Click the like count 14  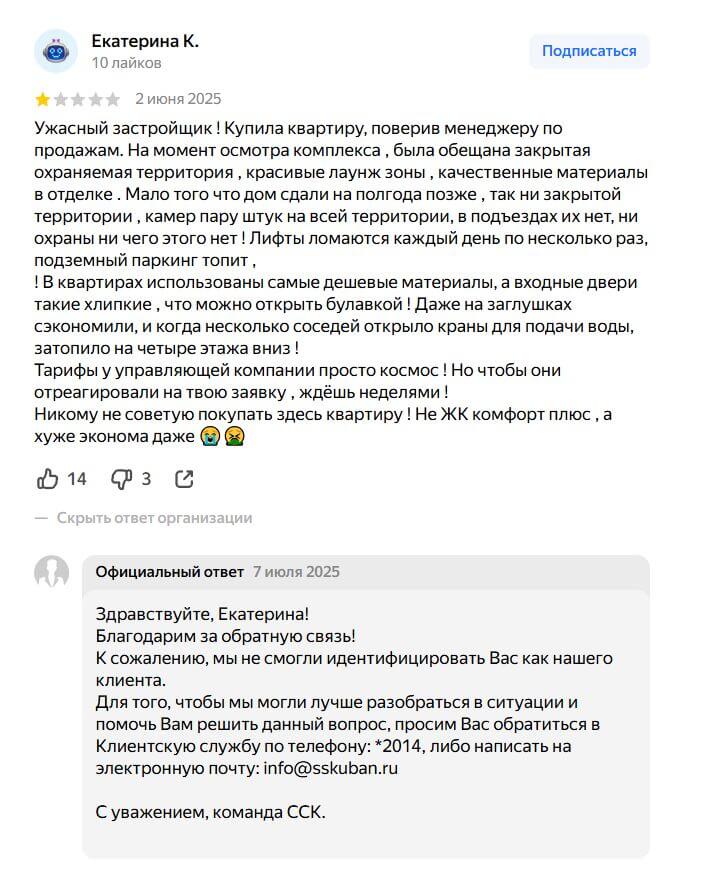pos(77,479)
